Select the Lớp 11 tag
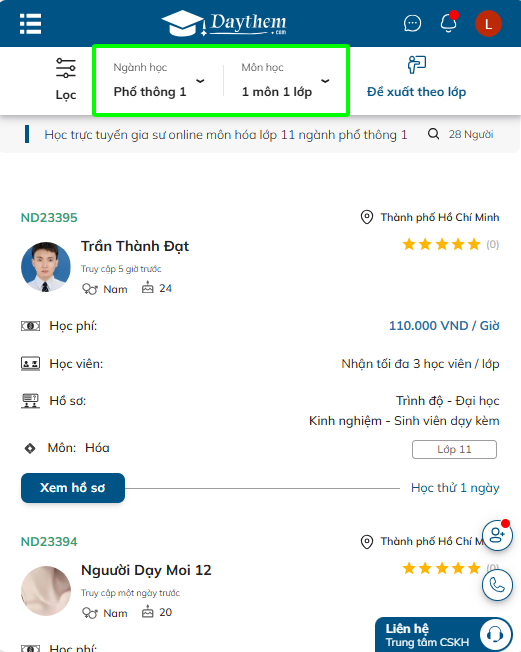 click(454, 449)
